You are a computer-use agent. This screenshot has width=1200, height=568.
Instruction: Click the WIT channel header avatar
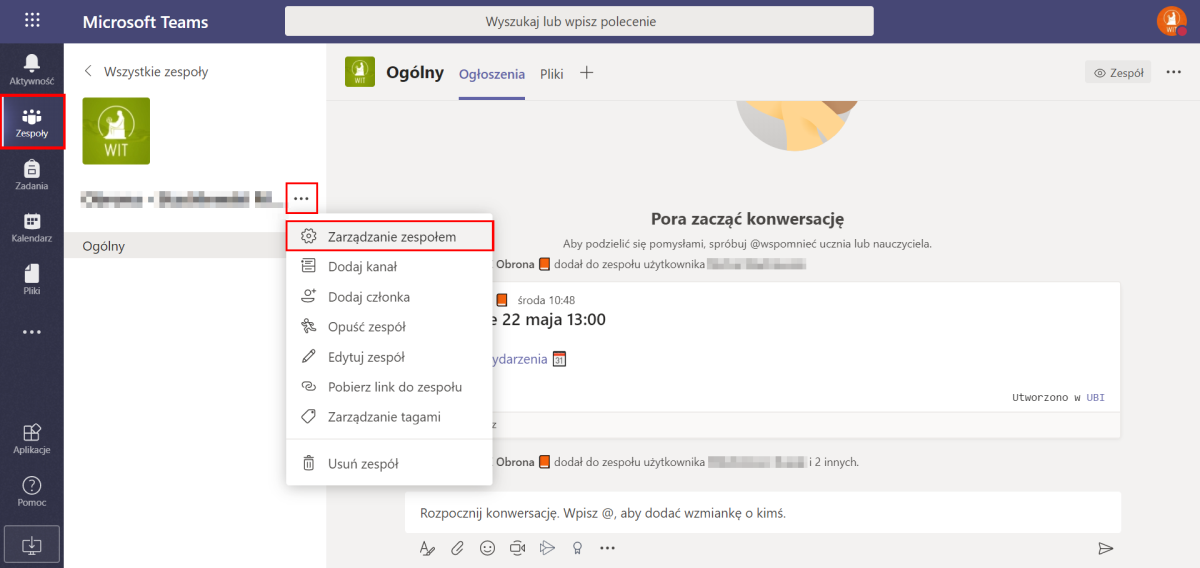360,73
